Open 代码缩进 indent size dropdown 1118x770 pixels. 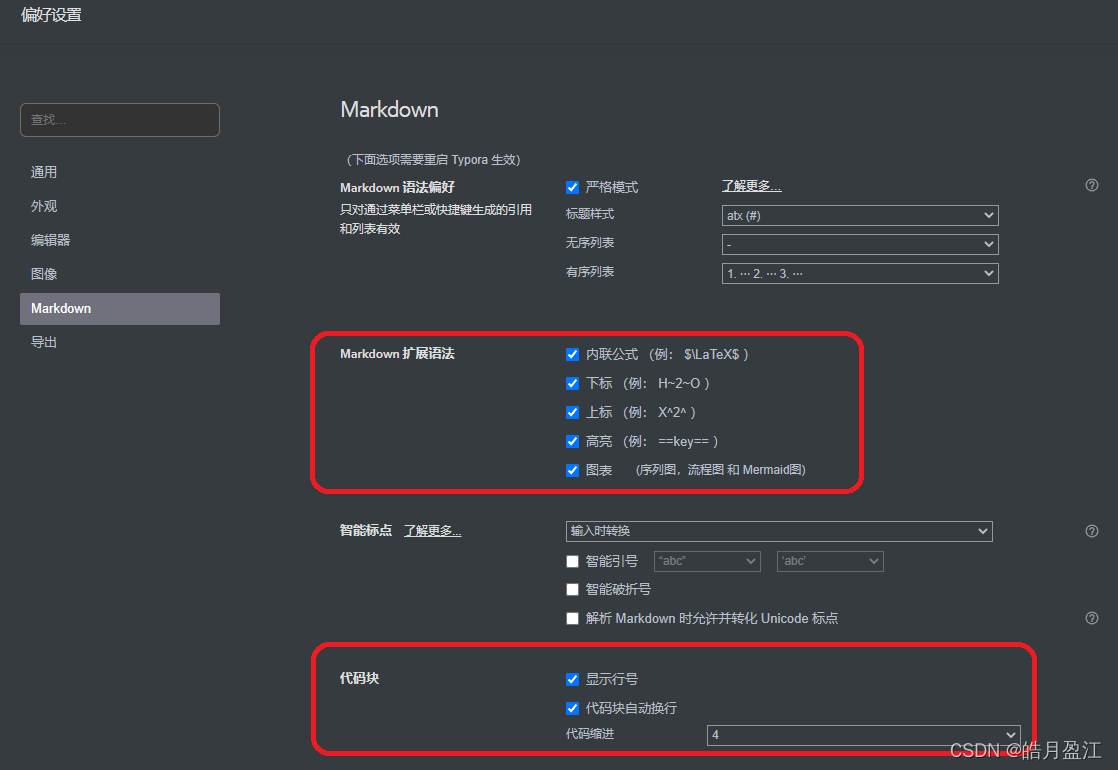click(x=863, y=735)
